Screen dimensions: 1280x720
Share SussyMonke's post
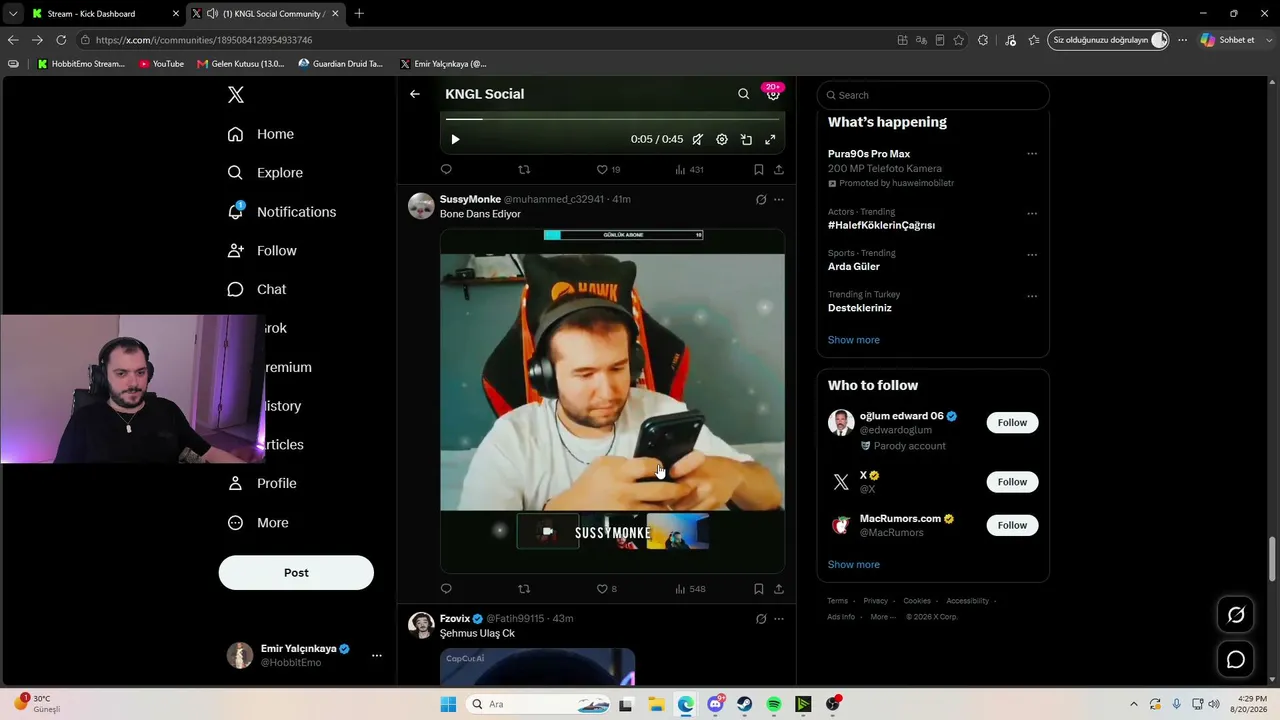point(779,589)
